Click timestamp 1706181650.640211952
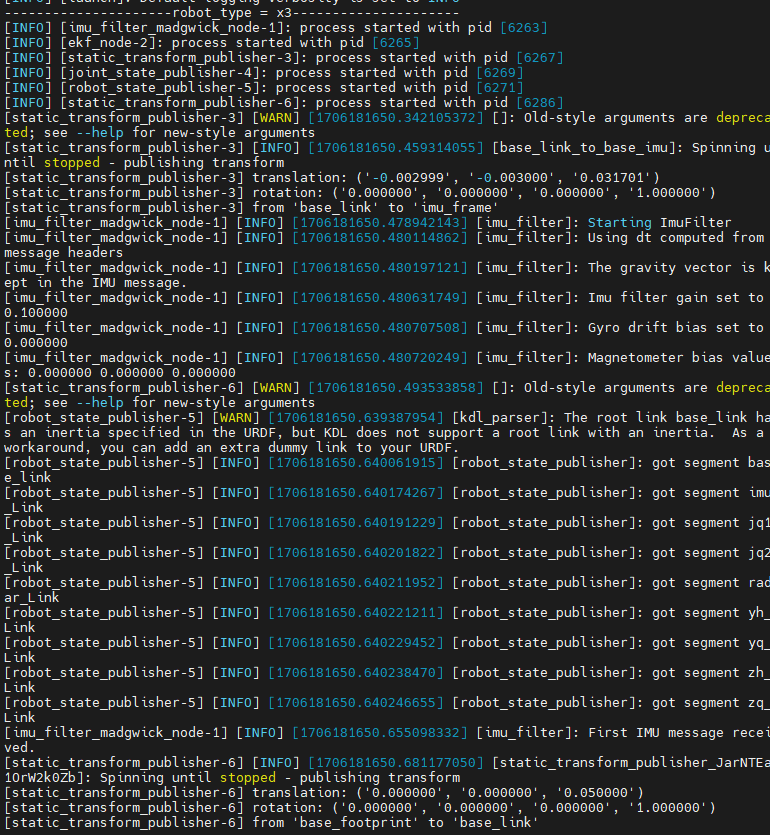This screenshot has height=835, width=770. (356, 583)
